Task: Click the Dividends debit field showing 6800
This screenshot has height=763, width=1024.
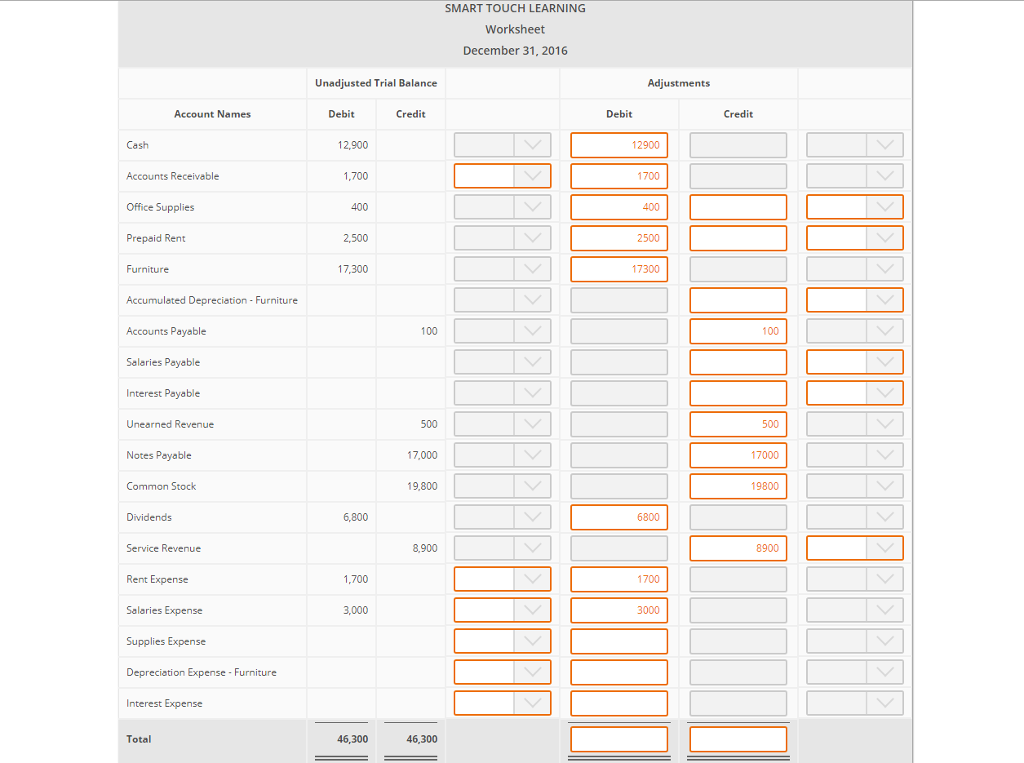Action: click(619, 517)
